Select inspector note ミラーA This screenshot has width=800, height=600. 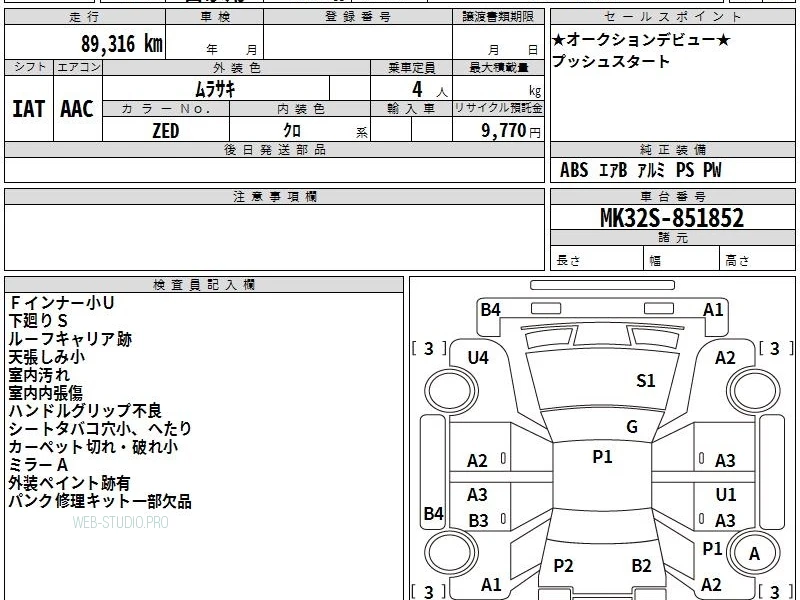click(x=38, y=465)
